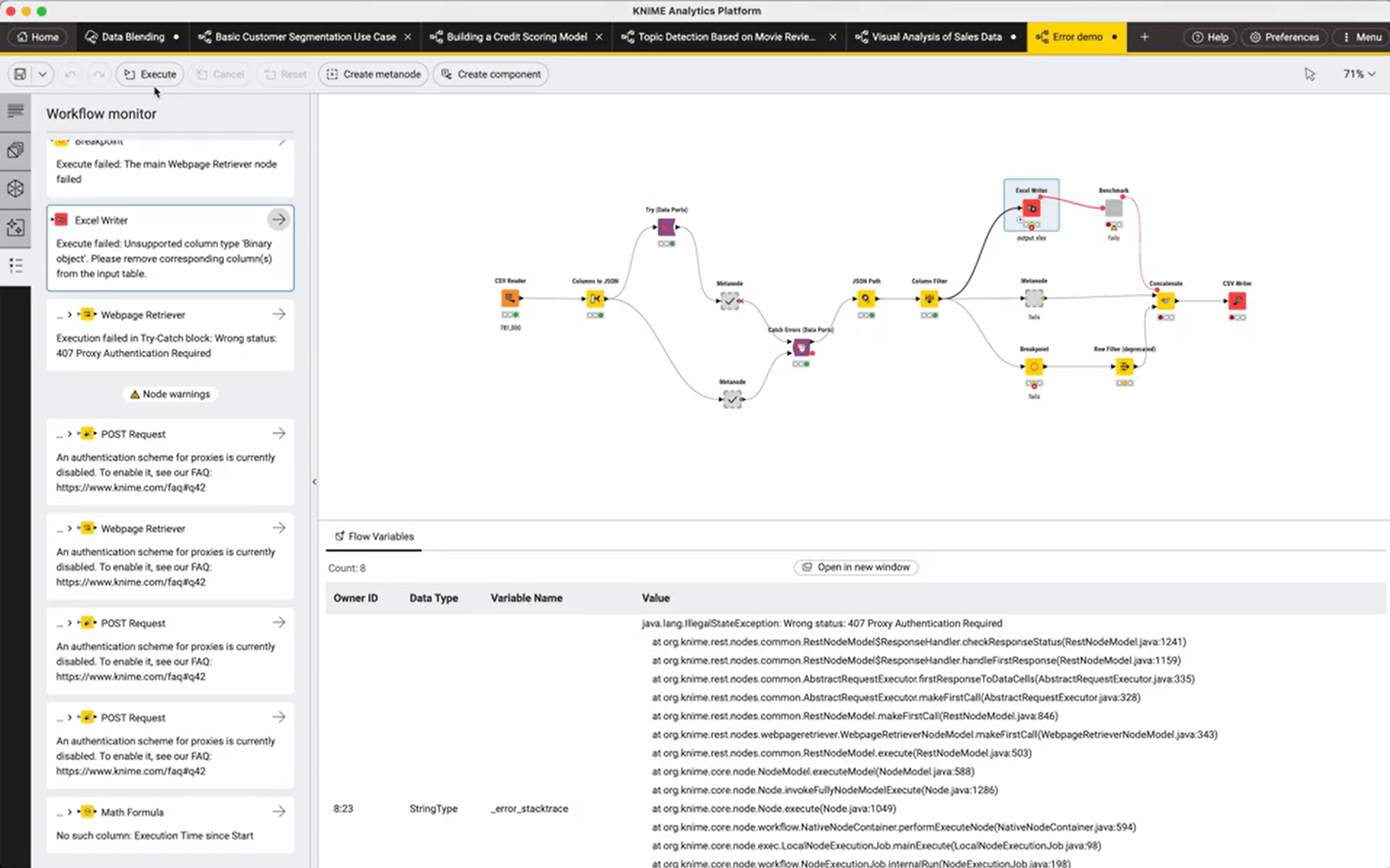
Task: Select the Concatenate node
Action: point(1166,301)
